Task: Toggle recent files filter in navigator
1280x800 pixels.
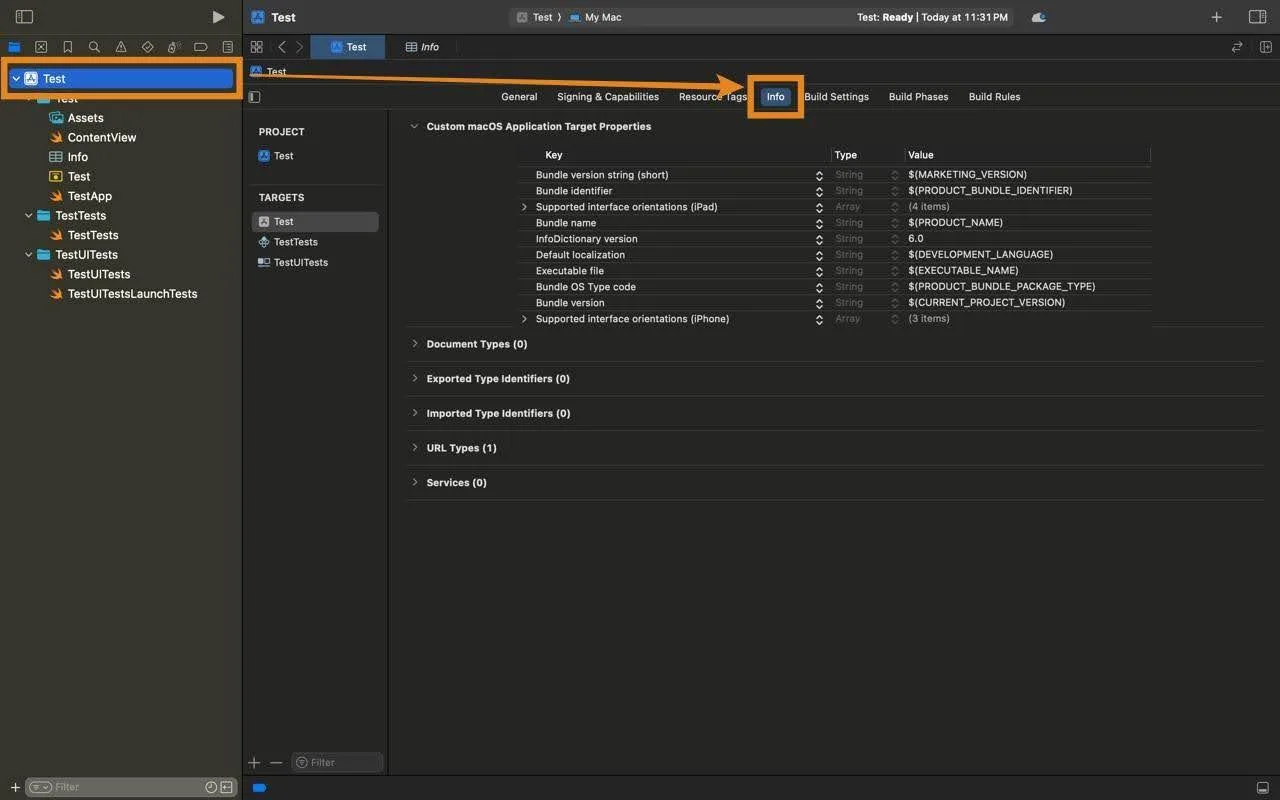Action: click(211, 787)
